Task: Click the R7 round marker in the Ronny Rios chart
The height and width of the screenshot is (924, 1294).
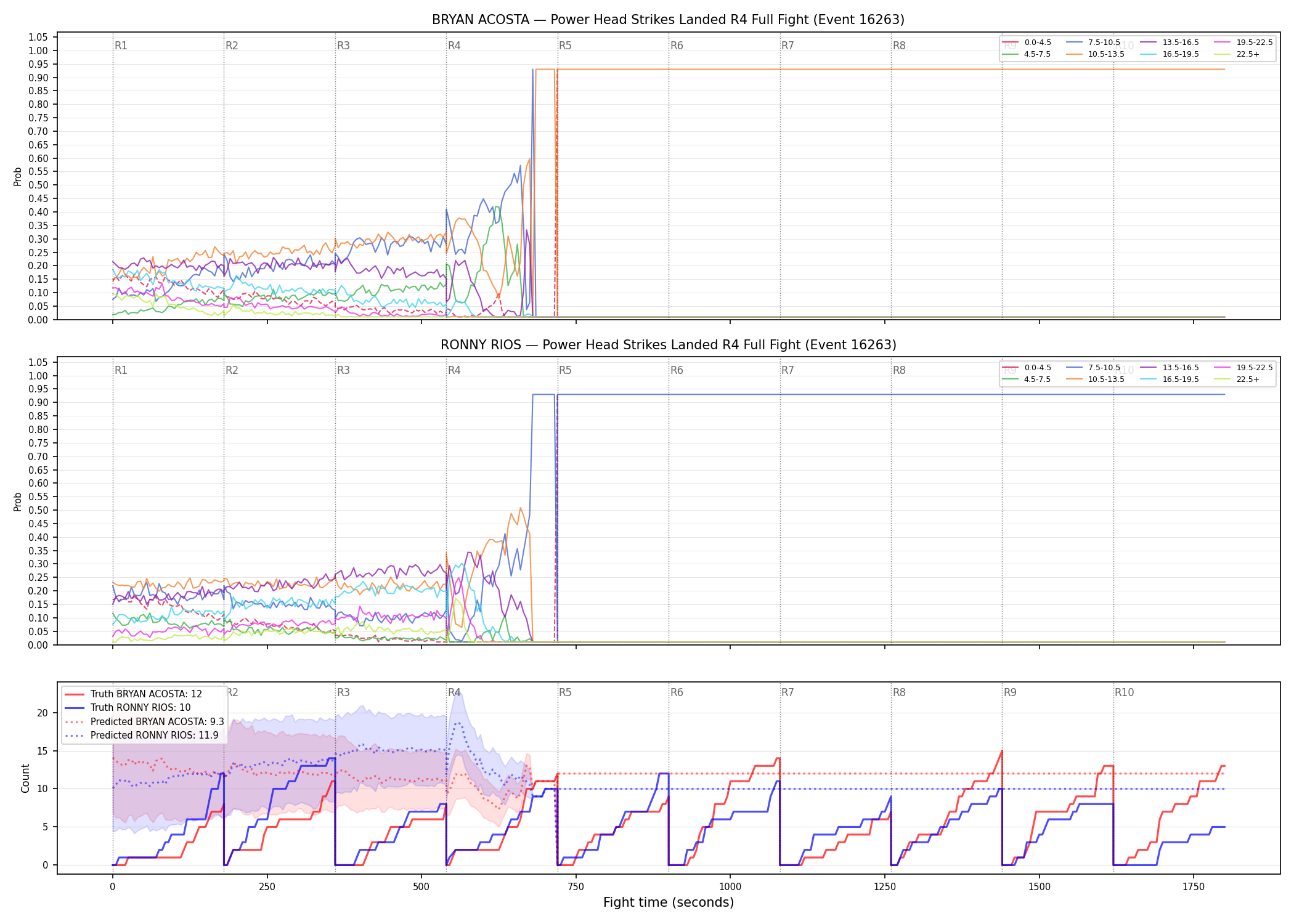Action: [x=787, y=370]
